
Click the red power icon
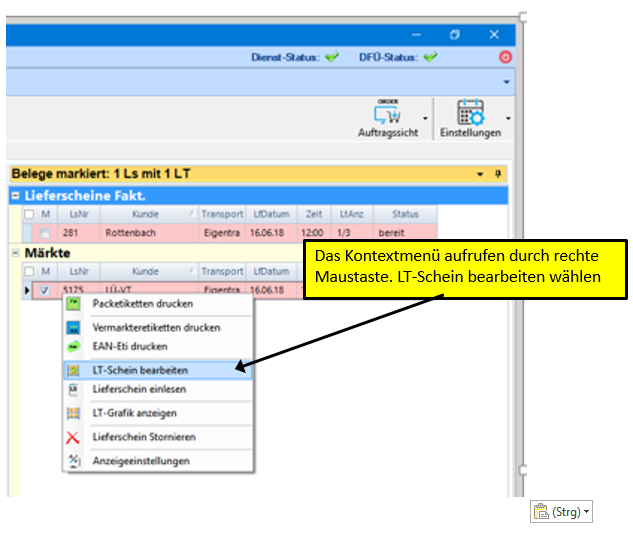tap(505, 58)
